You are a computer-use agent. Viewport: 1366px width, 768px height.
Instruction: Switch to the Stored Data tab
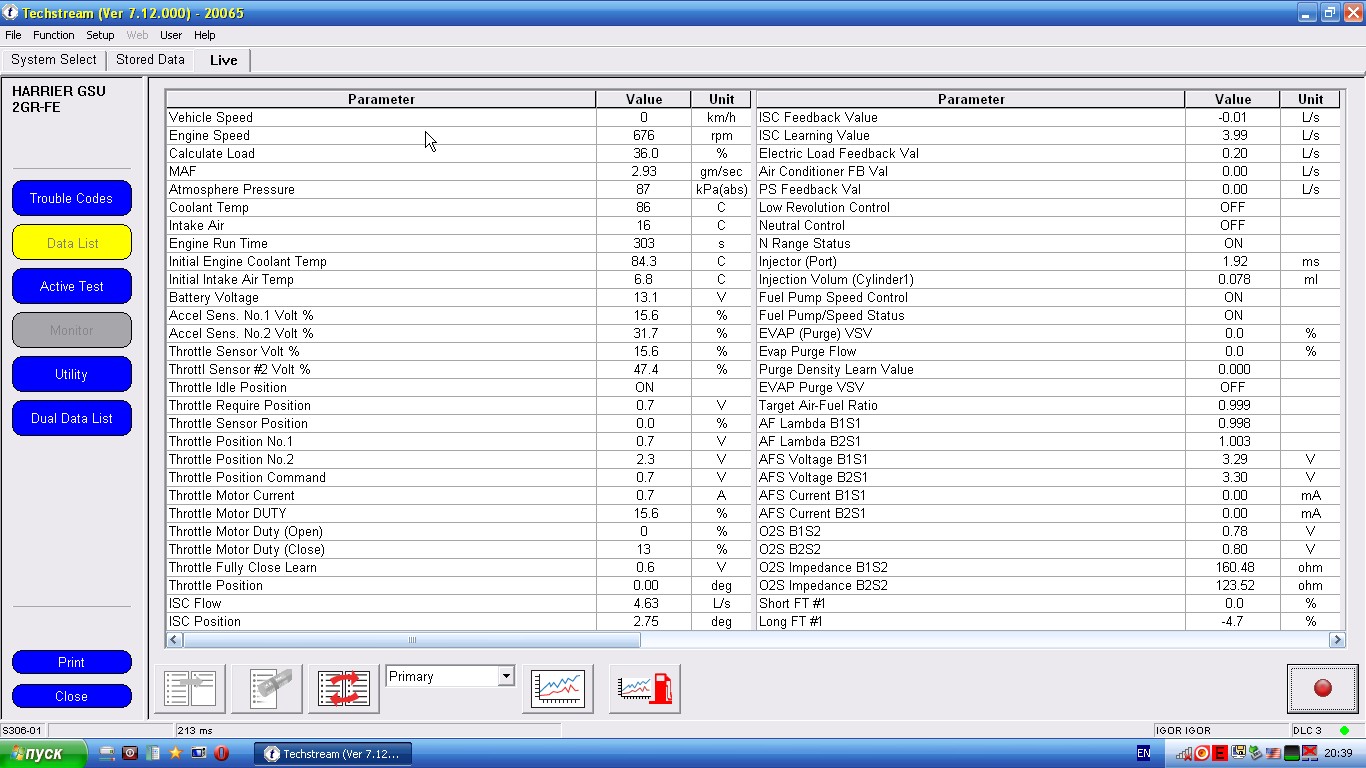[x=150, y=60]
